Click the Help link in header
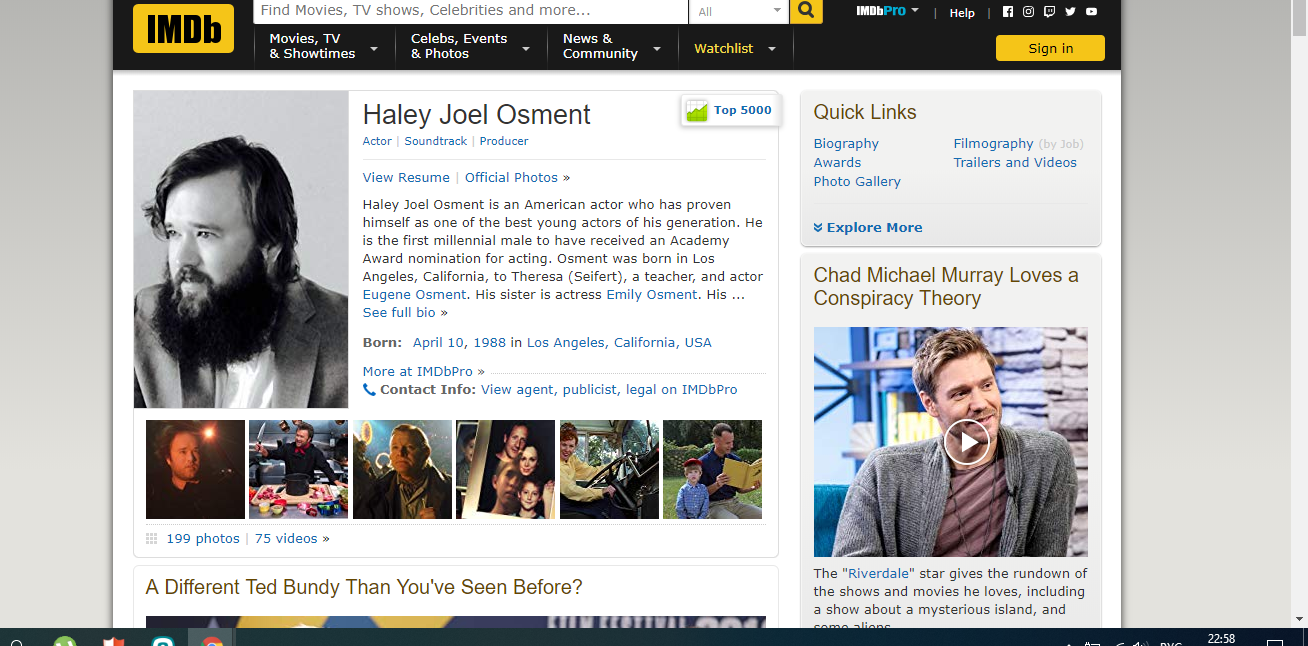Viewport: 1308px width, 646px height. 962,13
